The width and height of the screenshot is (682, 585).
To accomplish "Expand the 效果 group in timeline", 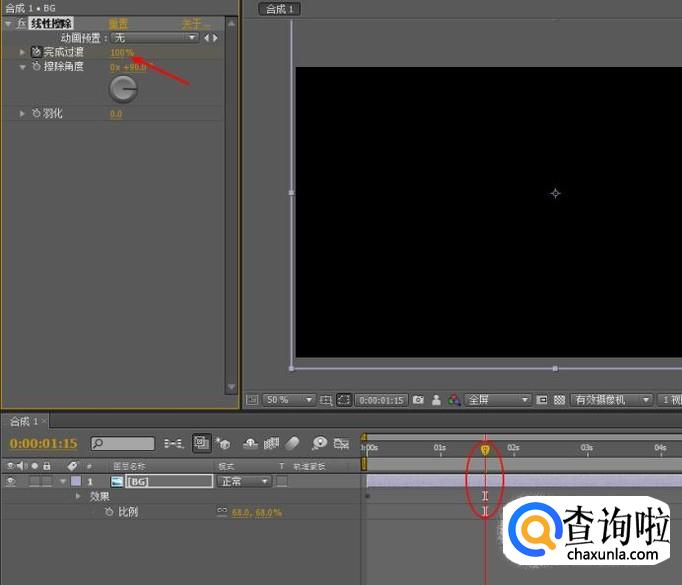I will pyautogui.click(x=78, y=496).
